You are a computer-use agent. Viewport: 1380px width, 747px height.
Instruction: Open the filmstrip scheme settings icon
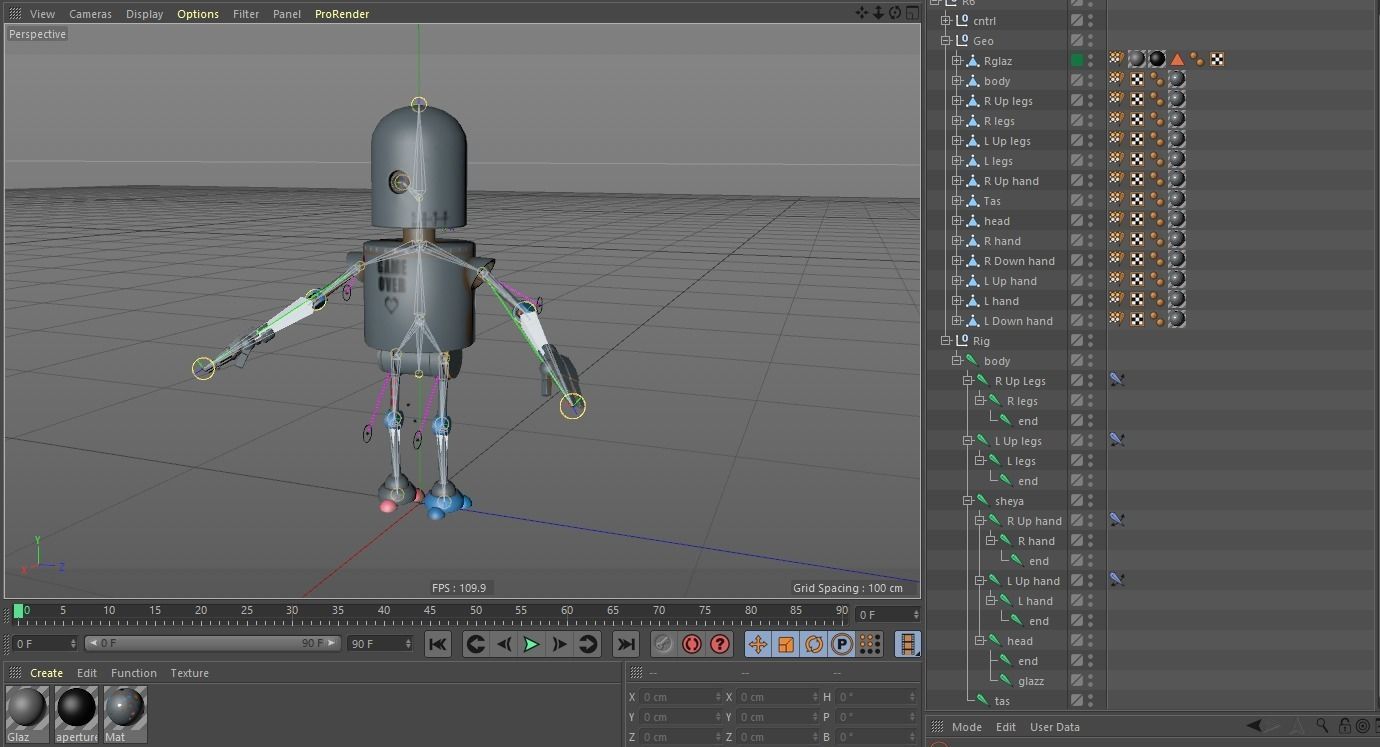907,644
